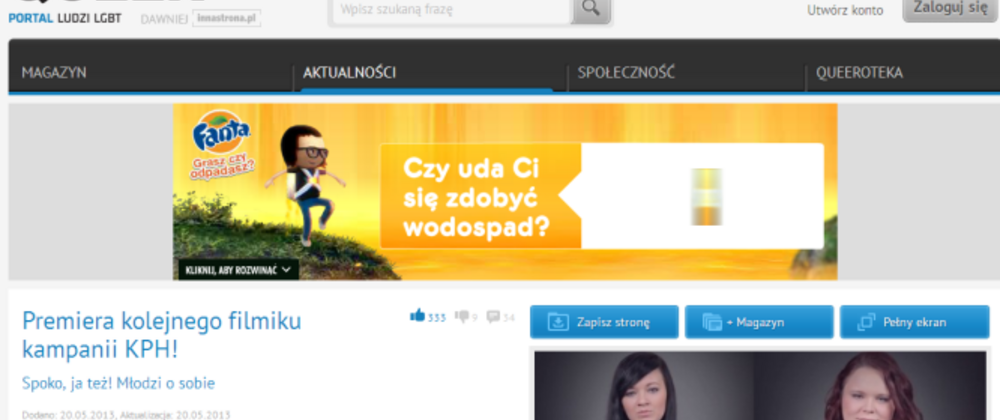Click the jumping cartoon character in banner

pos(307,185)
